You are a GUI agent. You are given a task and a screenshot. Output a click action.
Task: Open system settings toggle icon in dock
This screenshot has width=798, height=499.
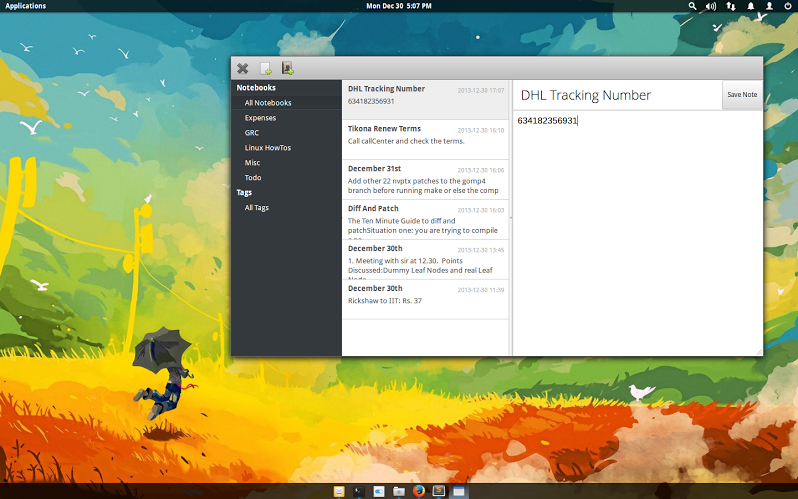[x=379, y=491]
